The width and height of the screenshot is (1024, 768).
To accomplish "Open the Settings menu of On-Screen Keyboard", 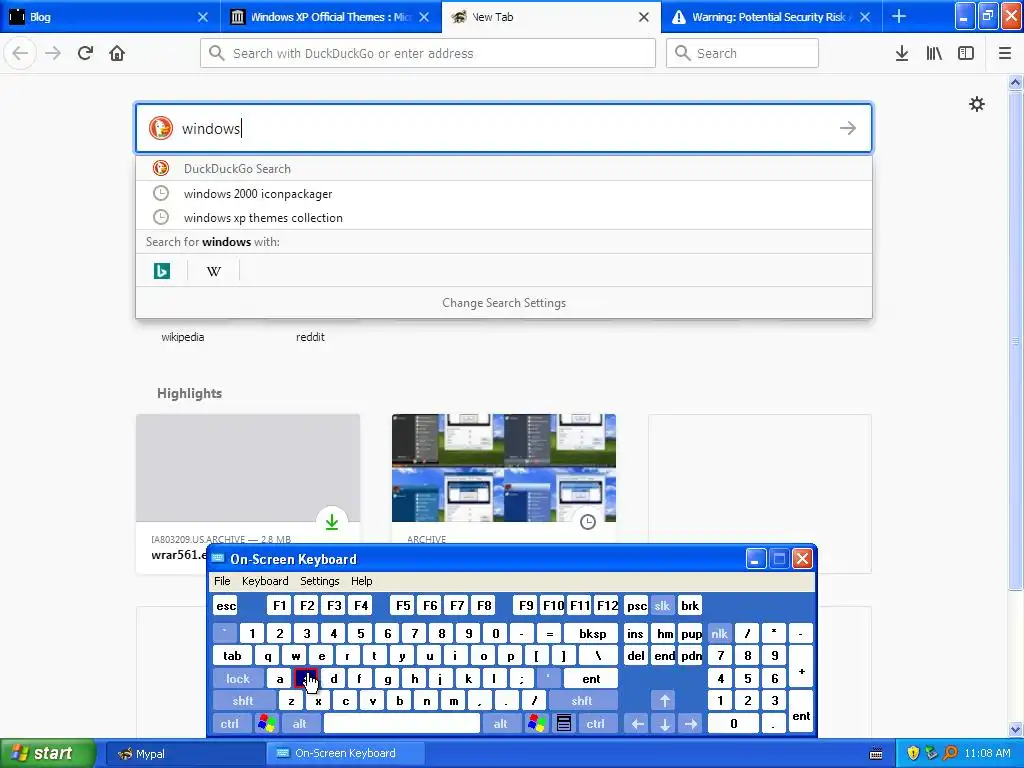I will tap(319, 581).
